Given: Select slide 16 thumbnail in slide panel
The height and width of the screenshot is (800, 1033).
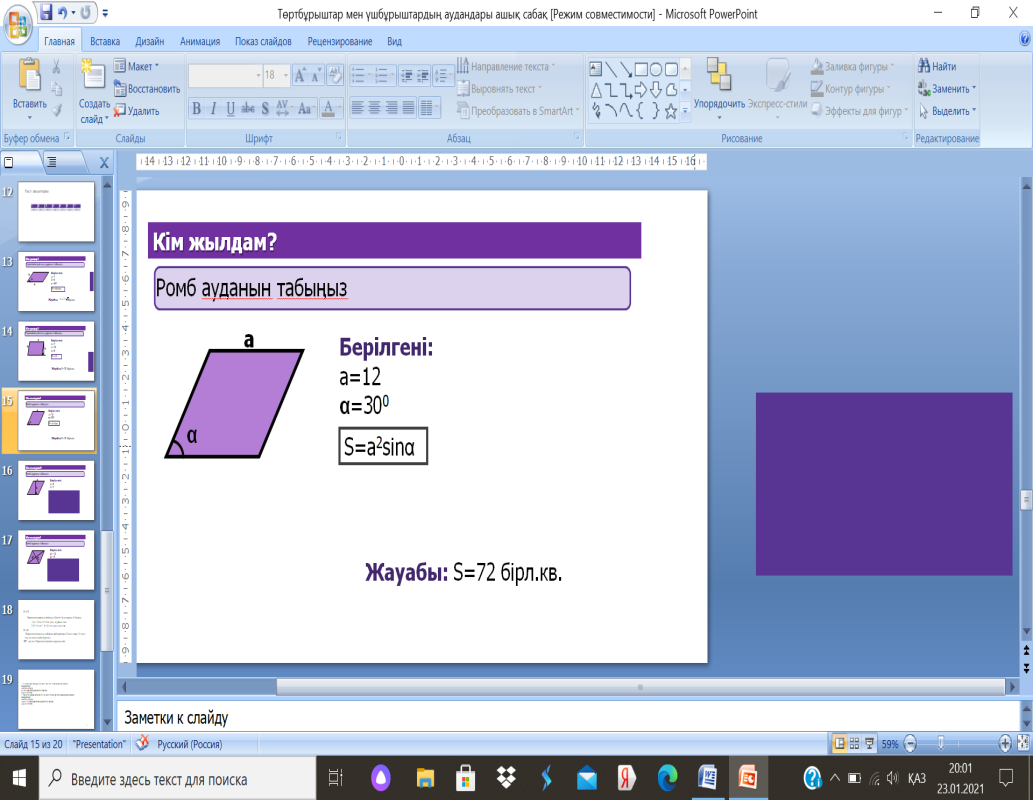Looking at the screenshot, I should coord(56,491).
